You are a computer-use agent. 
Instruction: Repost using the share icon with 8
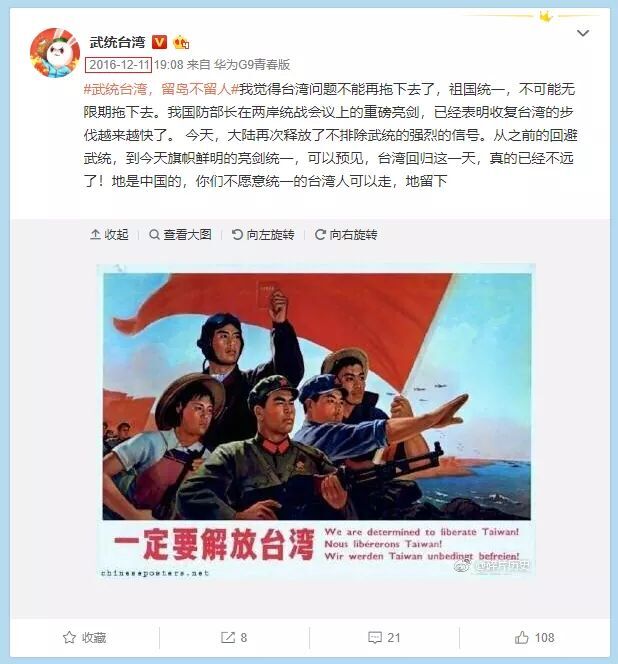coord(234,637)
